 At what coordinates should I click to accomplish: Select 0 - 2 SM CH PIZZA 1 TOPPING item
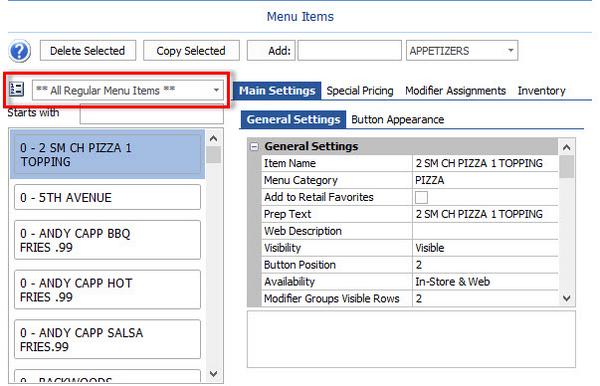click(x=108, y=155)
